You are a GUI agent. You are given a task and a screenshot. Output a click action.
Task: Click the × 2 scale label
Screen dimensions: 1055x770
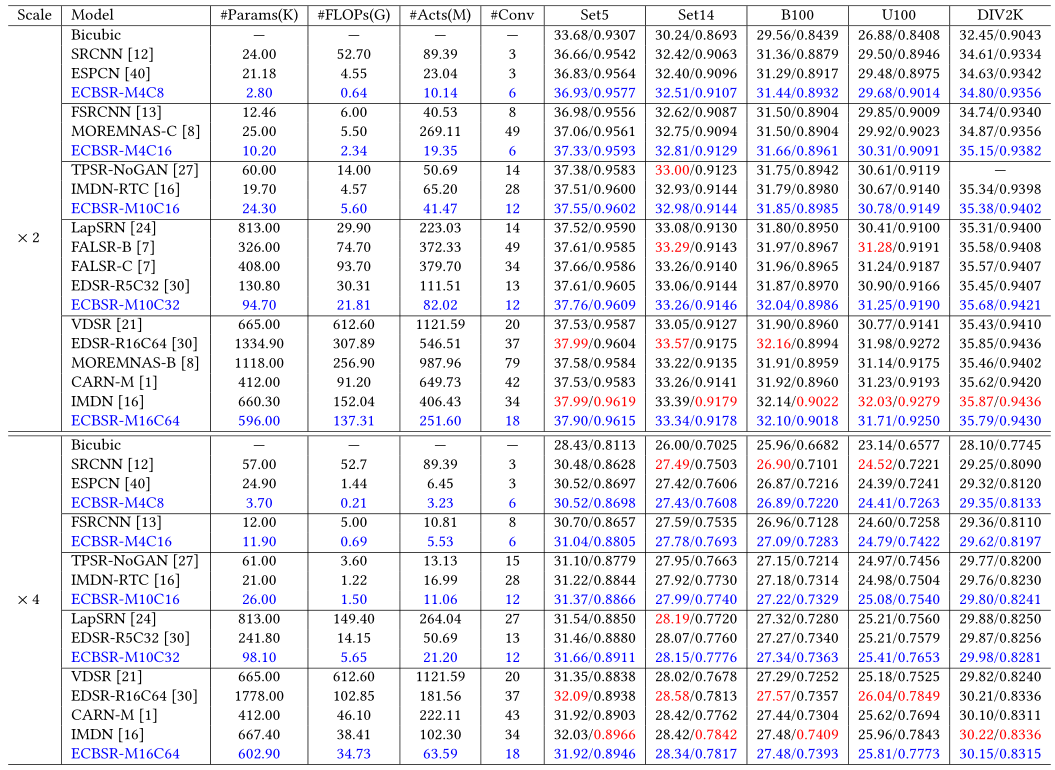coord(28,238)
